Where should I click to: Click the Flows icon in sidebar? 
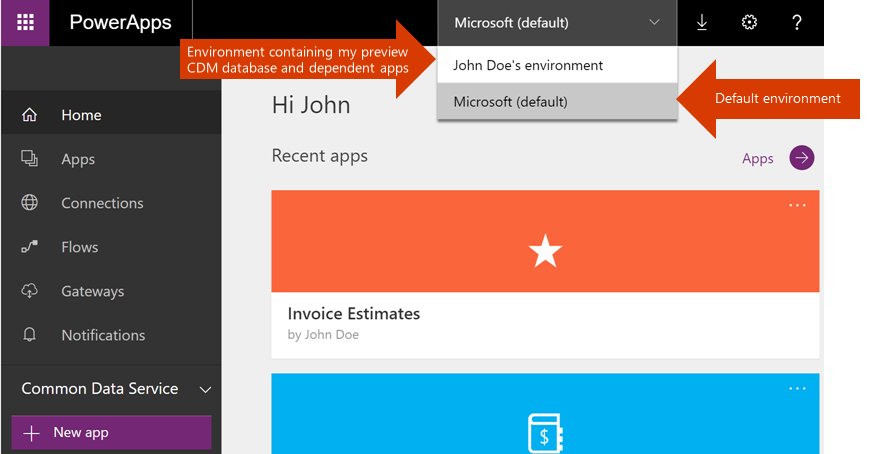coord(29,246)
